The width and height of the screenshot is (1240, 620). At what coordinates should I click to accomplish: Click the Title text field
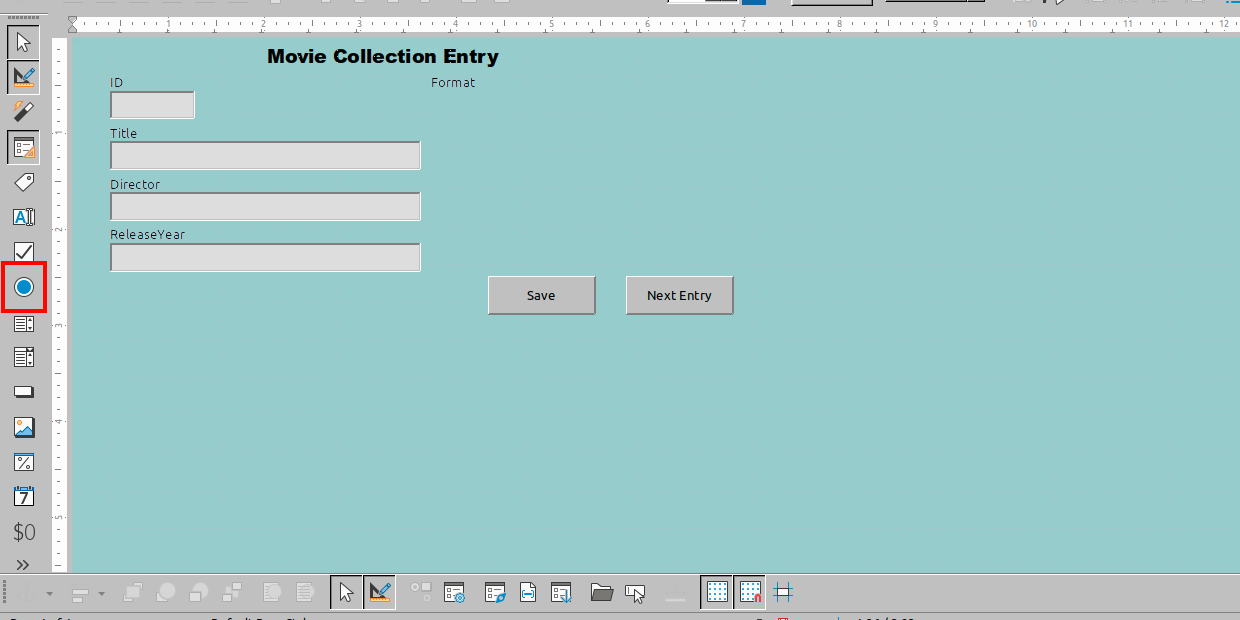click(265, 155)
